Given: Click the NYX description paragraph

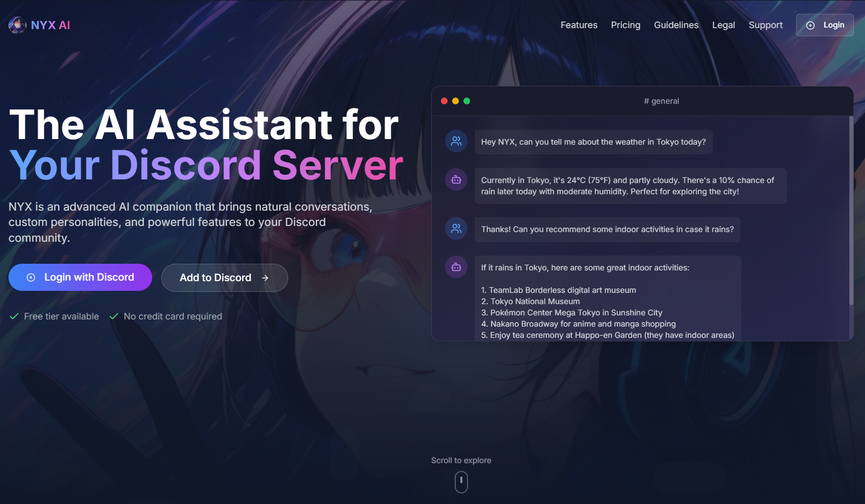Looking at the screenshot, I should 190,222.
